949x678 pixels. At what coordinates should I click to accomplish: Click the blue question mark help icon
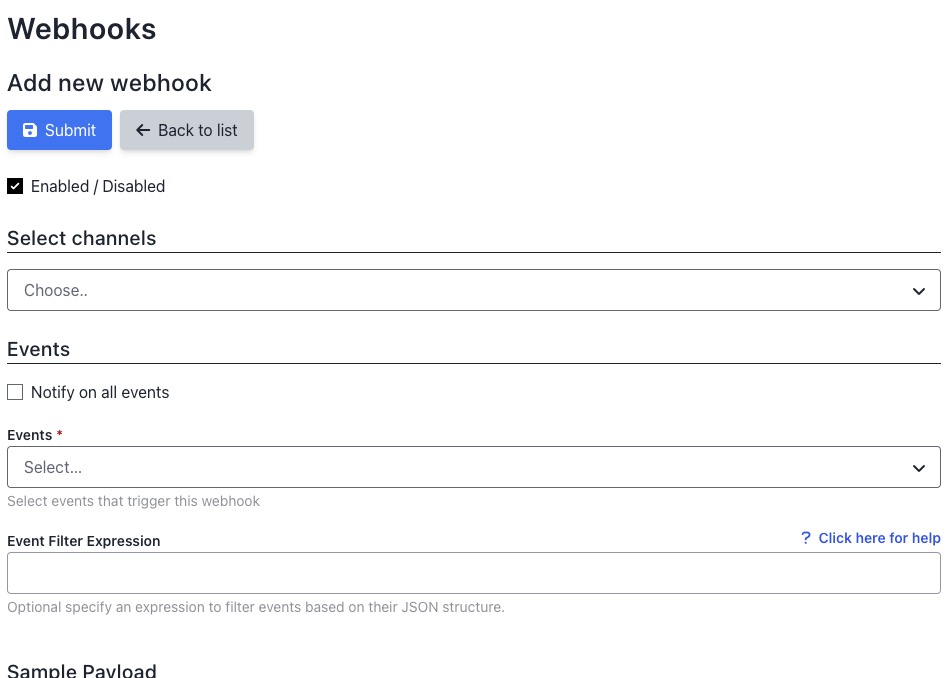pos(805,538)
